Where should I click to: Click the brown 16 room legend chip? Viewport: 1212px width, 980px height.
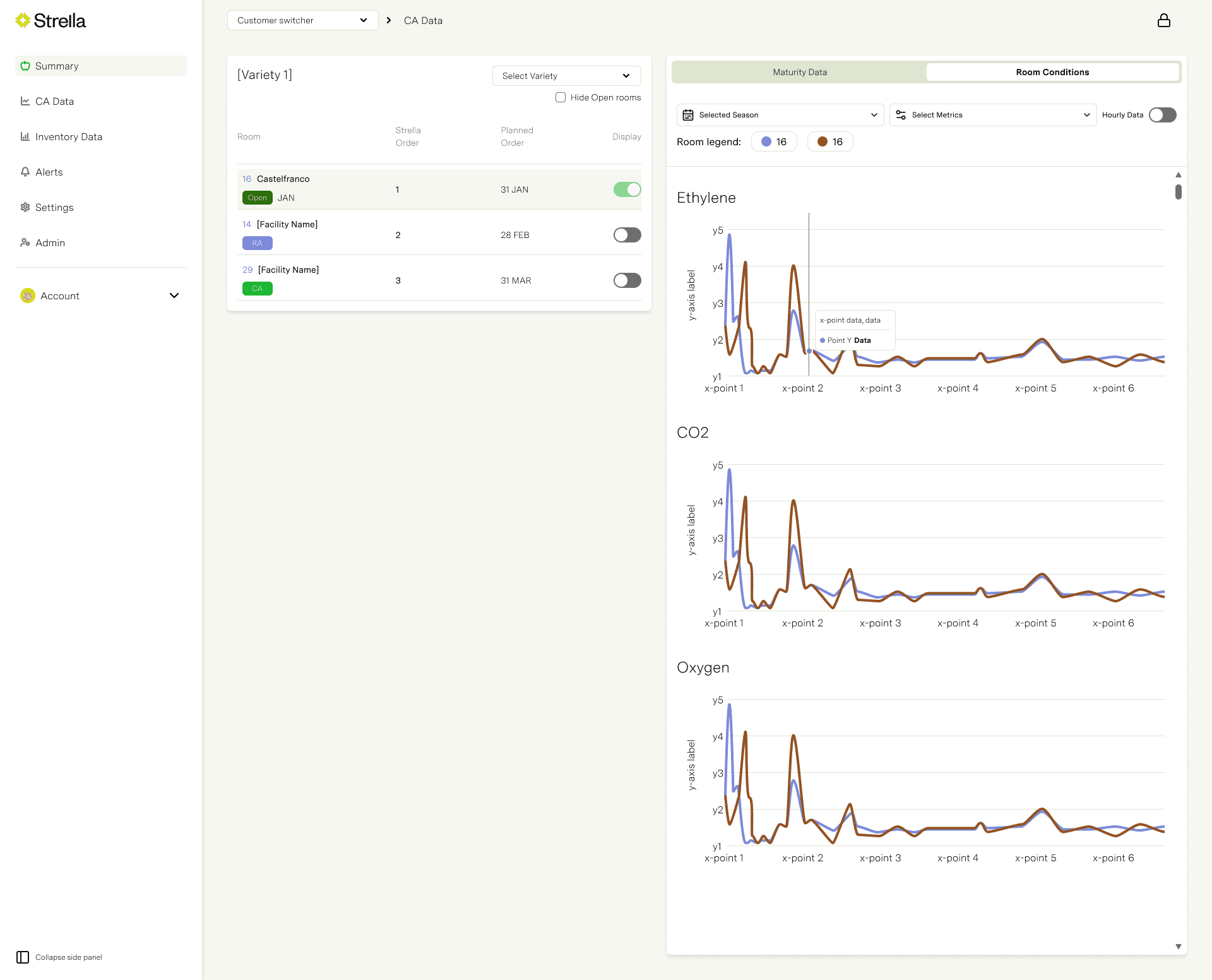pyautogui.click(x=829, y=141)
